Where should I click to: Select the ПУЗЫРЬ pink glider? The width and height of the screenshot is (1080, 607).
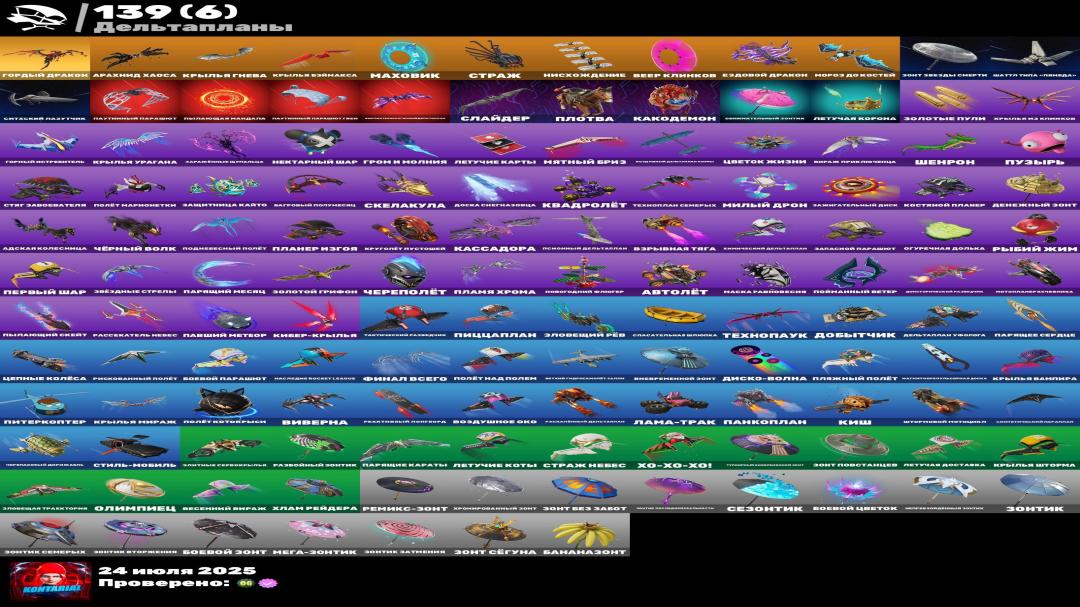click(1035, 145)
